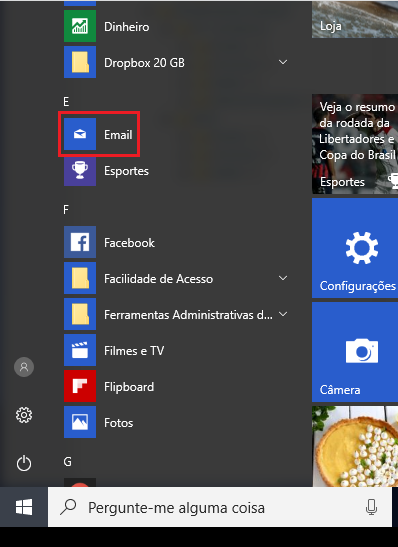
Task: Launch Esportes via its trophy icon
Action: click(80, 170)
